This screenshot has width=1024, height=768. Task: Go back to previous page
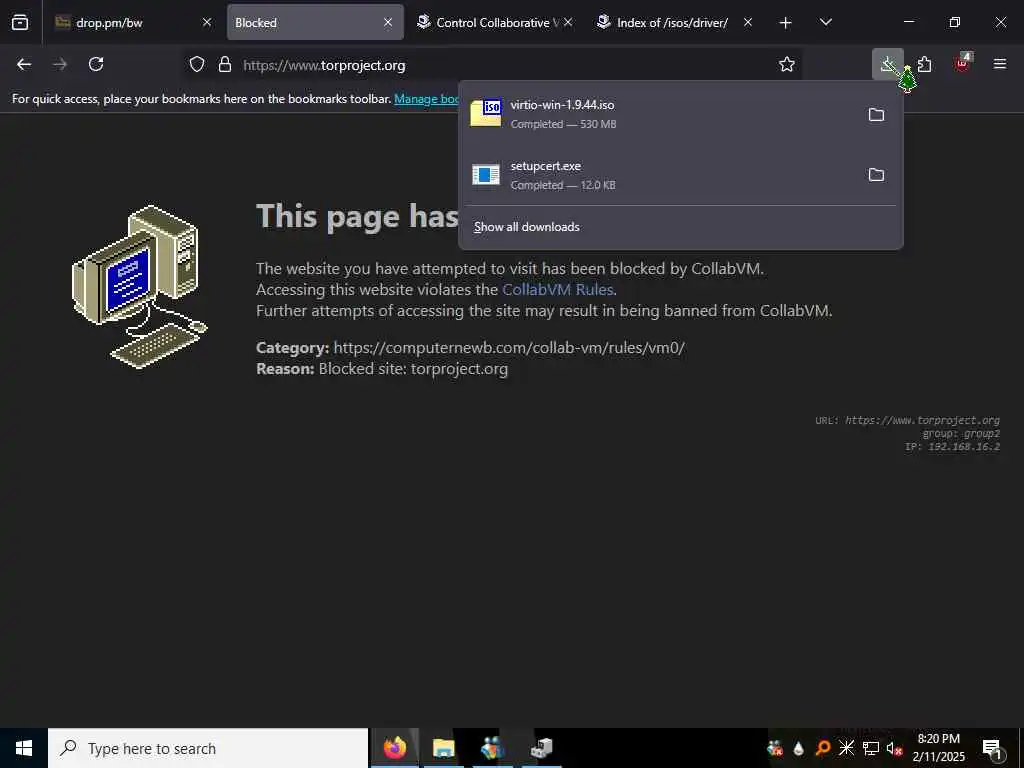24,64
